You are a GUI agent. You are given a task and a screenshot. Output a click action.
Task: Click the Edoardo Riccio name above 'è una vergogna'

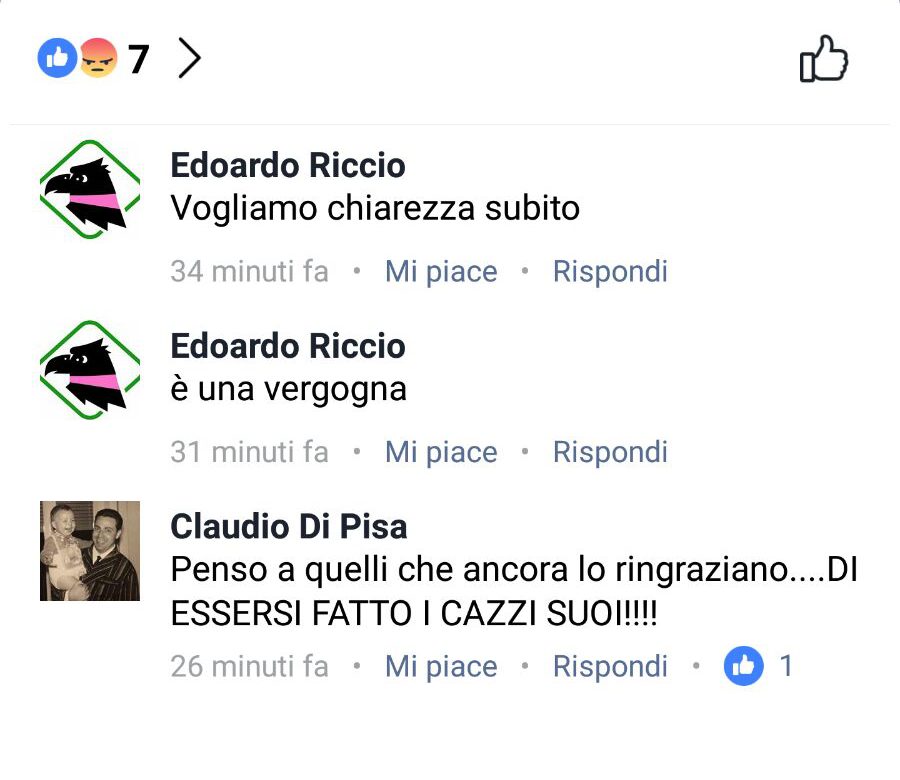coord(288,346)
